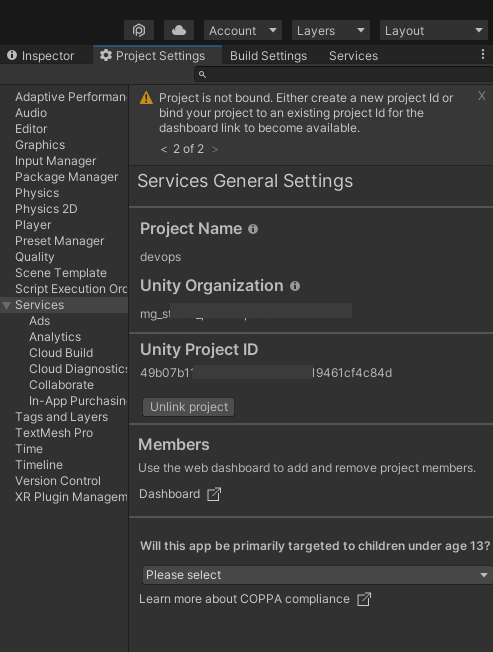Click the Unlink project button
Viewport: 493px width, 652px height.
189,407
